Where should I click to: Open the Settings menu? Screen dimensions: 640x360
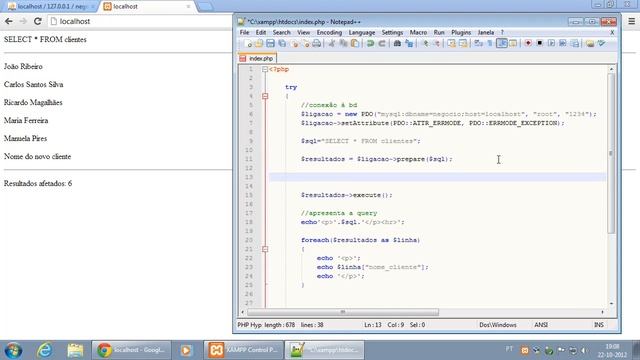pyautogui.click(x=392, y=32)
